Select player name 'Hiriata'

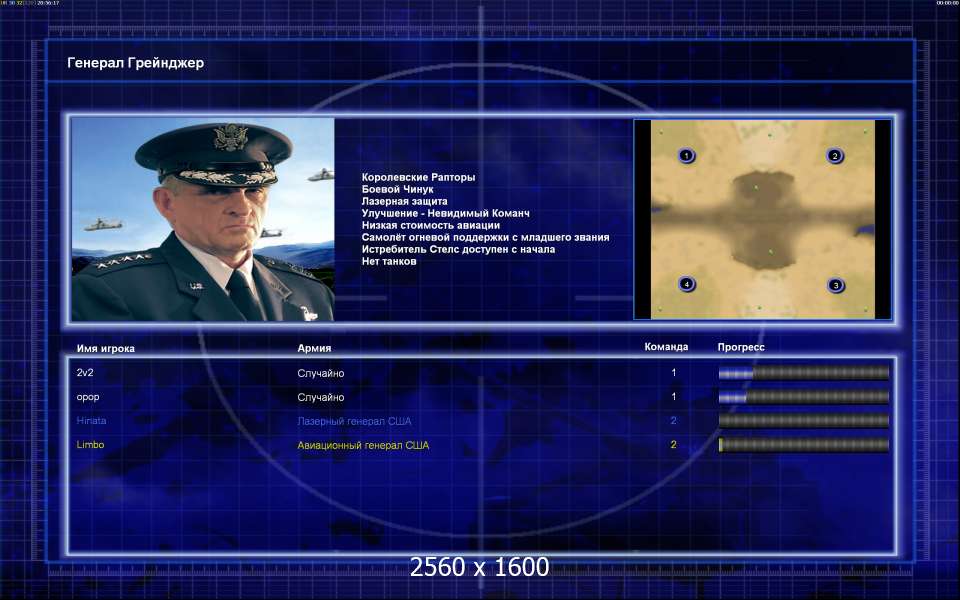tap(91, 421)
